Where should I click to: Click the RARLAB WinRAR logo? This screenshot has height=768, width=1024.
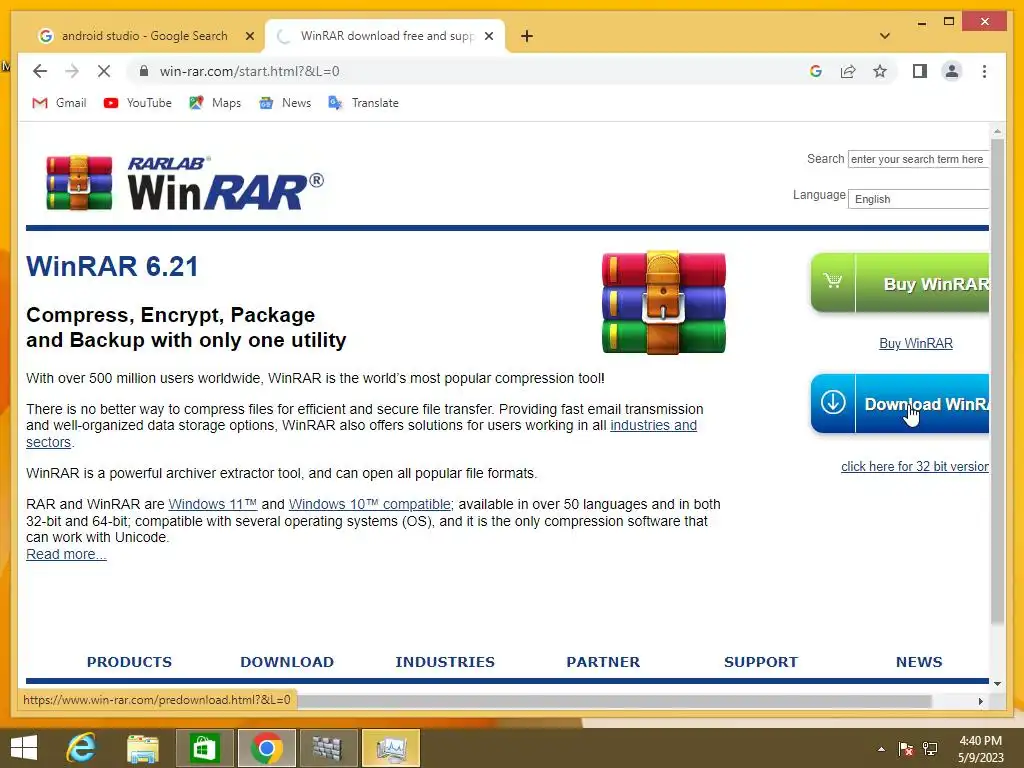[185, 183]
